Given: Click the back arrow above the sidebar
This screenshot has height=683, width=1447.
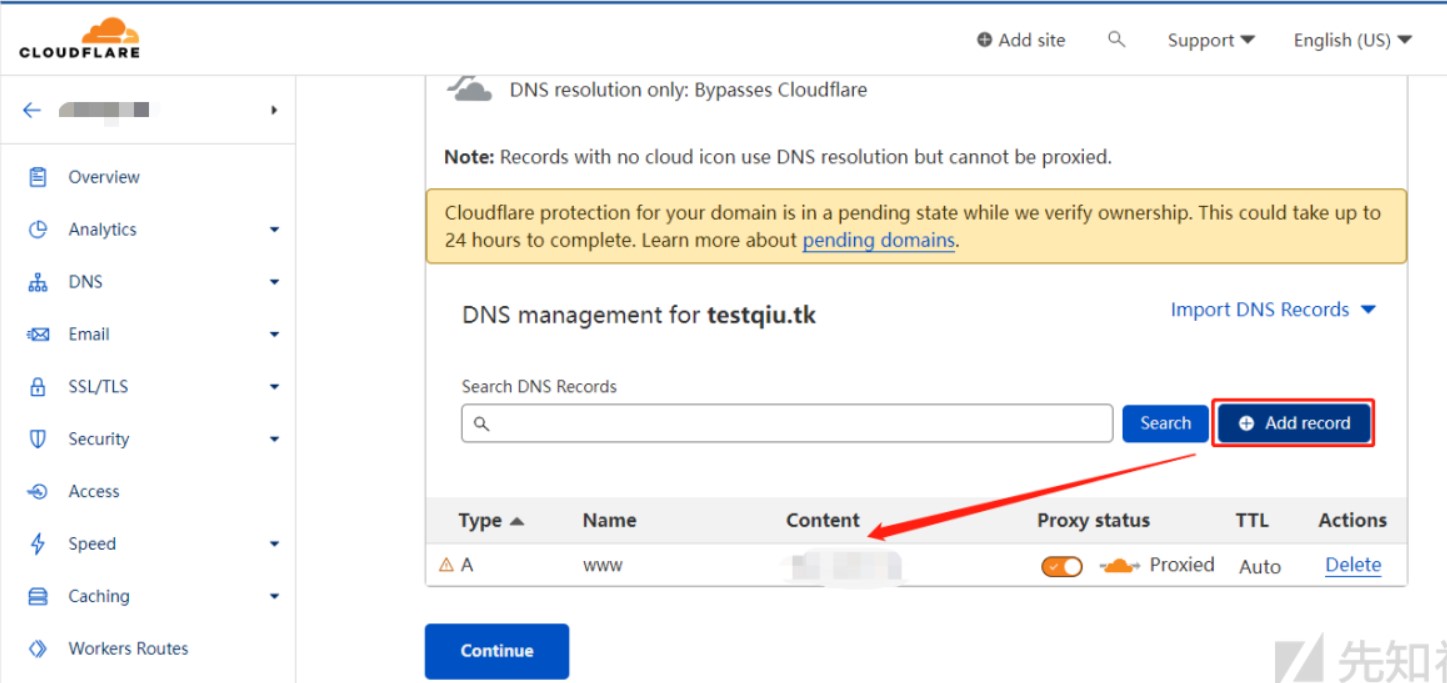Looking at the screenshot, I should click(32, 110).
